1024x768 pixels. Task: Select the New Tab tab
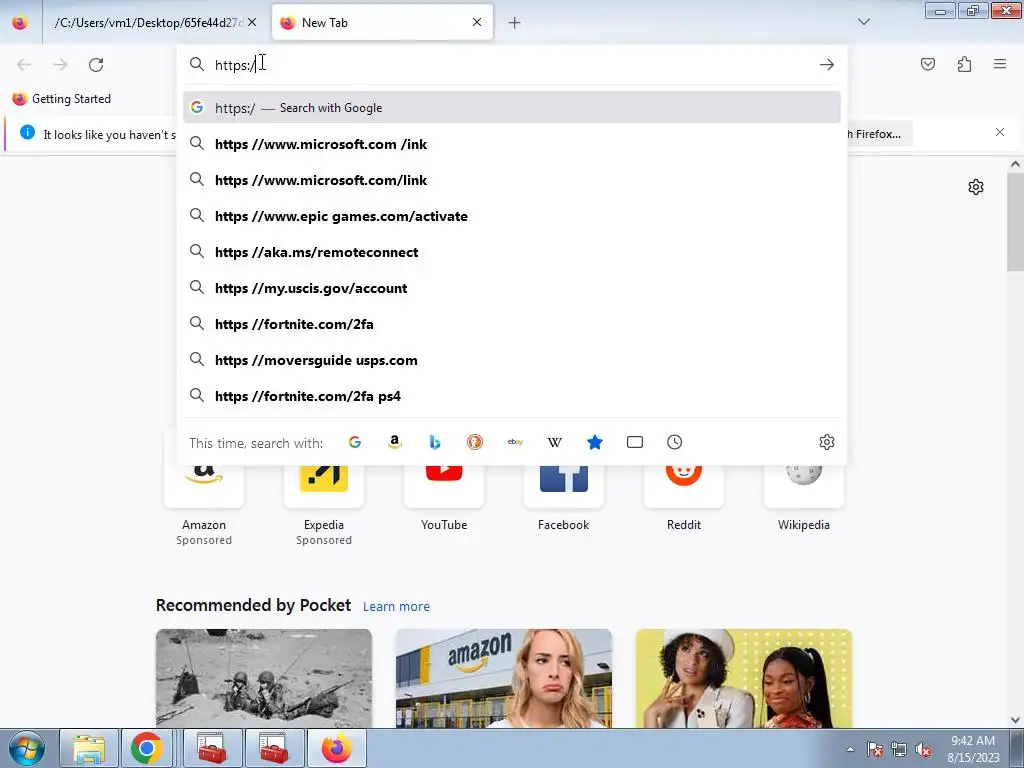[382, 23]
